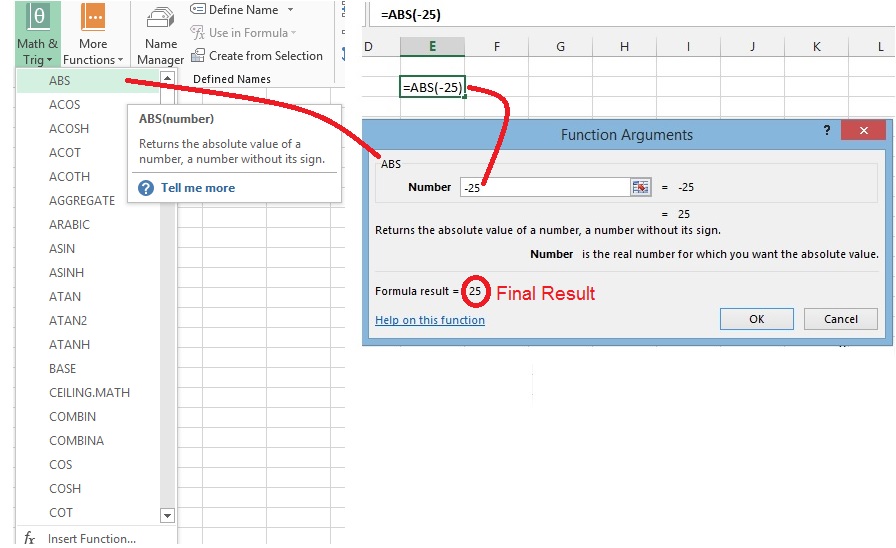Select column F header

497,46
